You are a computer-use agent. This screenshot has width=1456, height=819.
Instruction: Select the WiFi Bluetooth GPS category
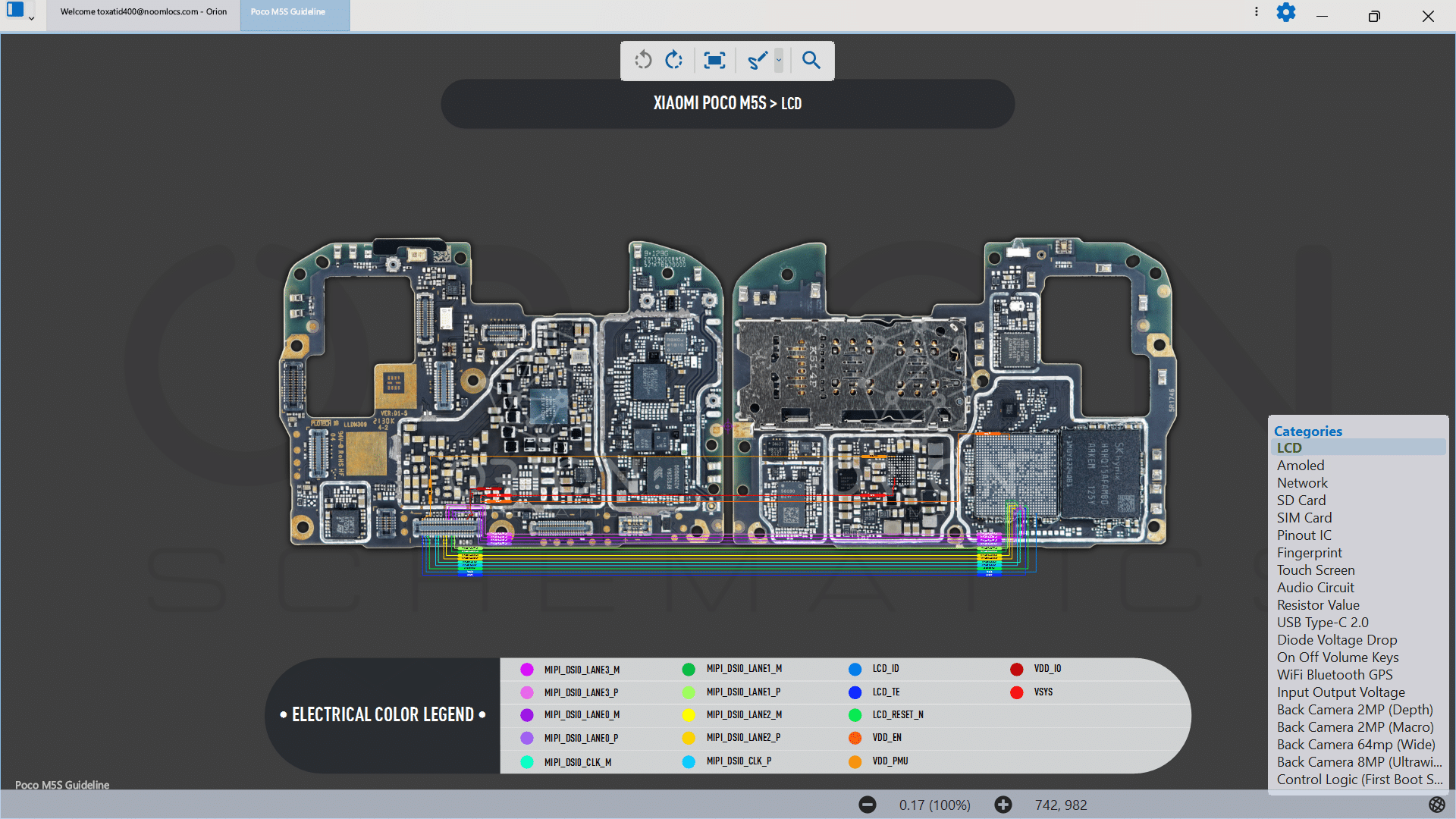pyautogui.click(x=1358, y=675)
